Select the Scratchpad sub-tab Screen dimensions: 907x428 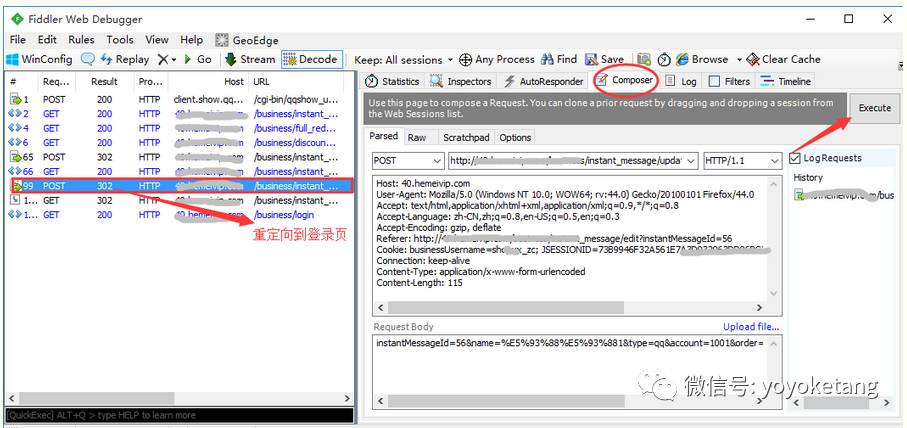[466, 137]
